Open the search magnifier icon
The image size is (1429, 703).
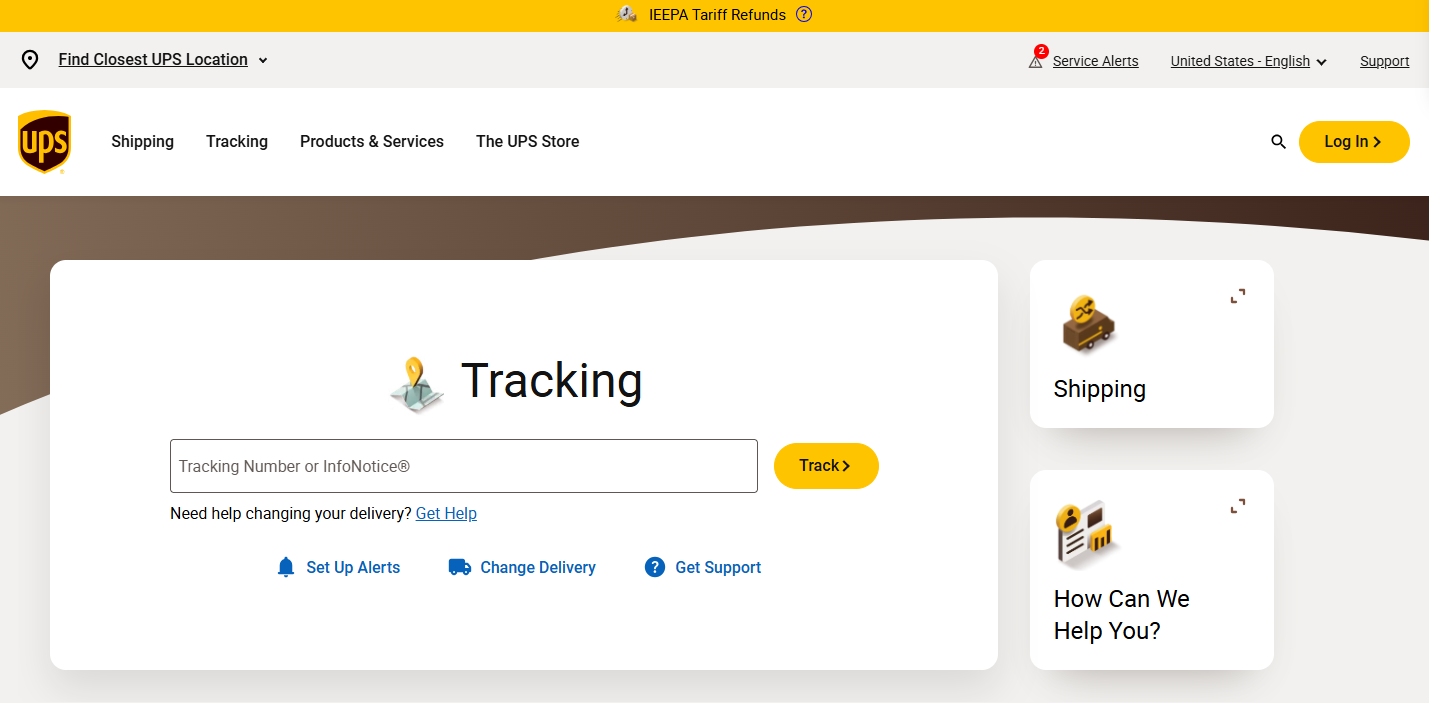tap(1278, 142)
